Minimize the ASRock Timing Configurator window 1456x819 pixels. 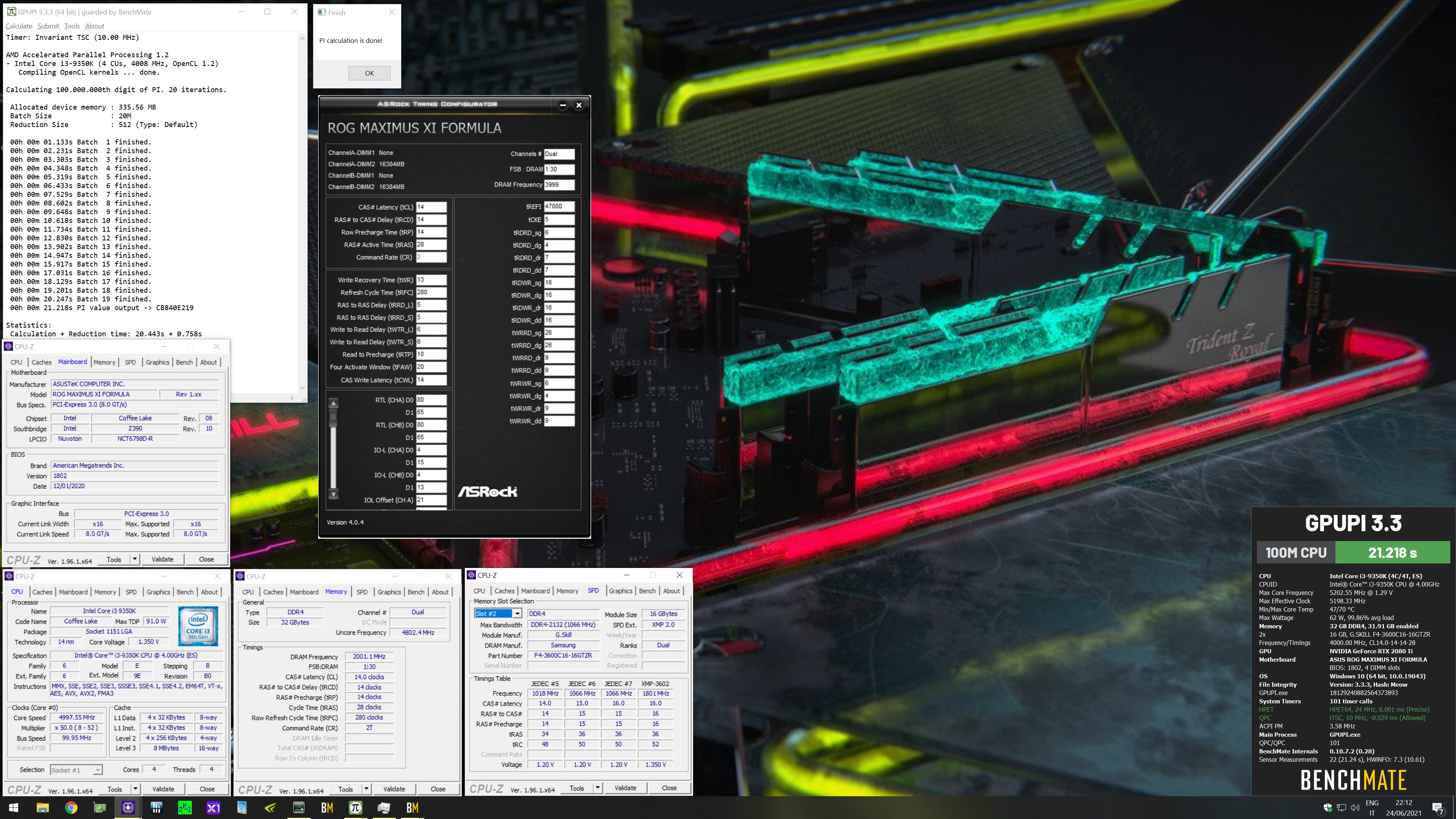(x=563, y=105)
